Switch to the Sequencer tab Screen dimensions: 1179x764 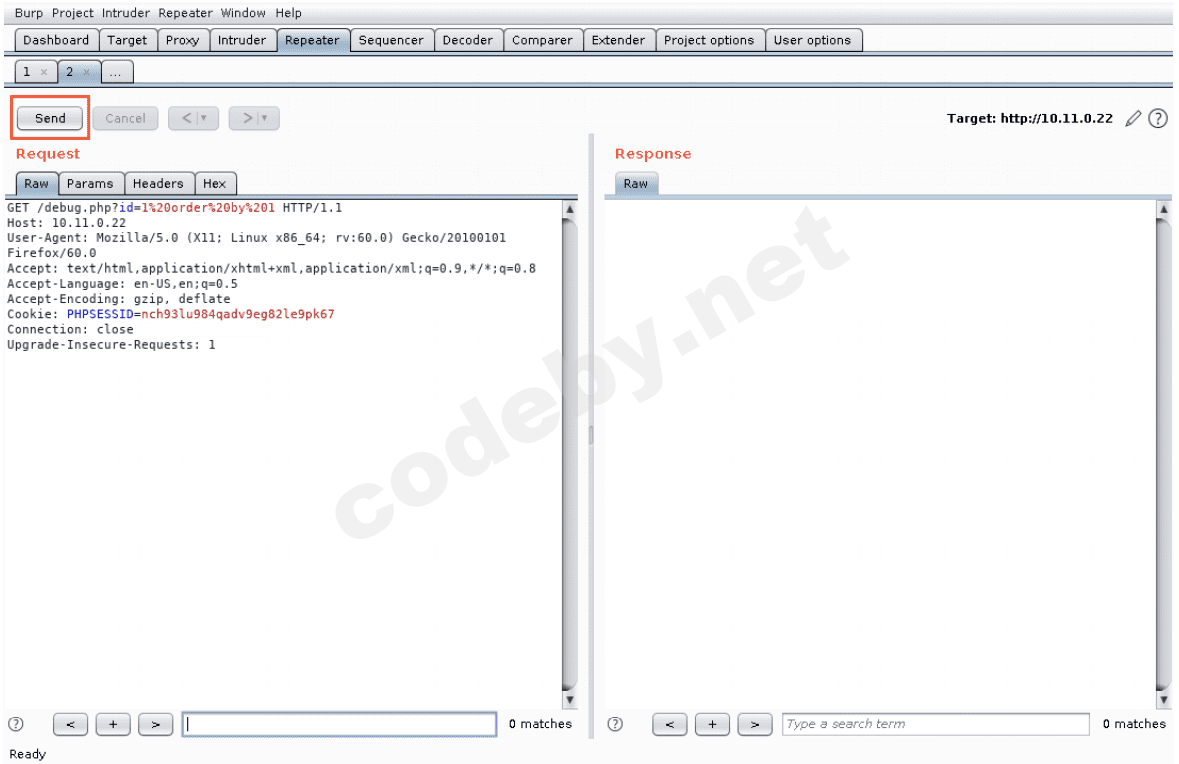click(391, 40)
